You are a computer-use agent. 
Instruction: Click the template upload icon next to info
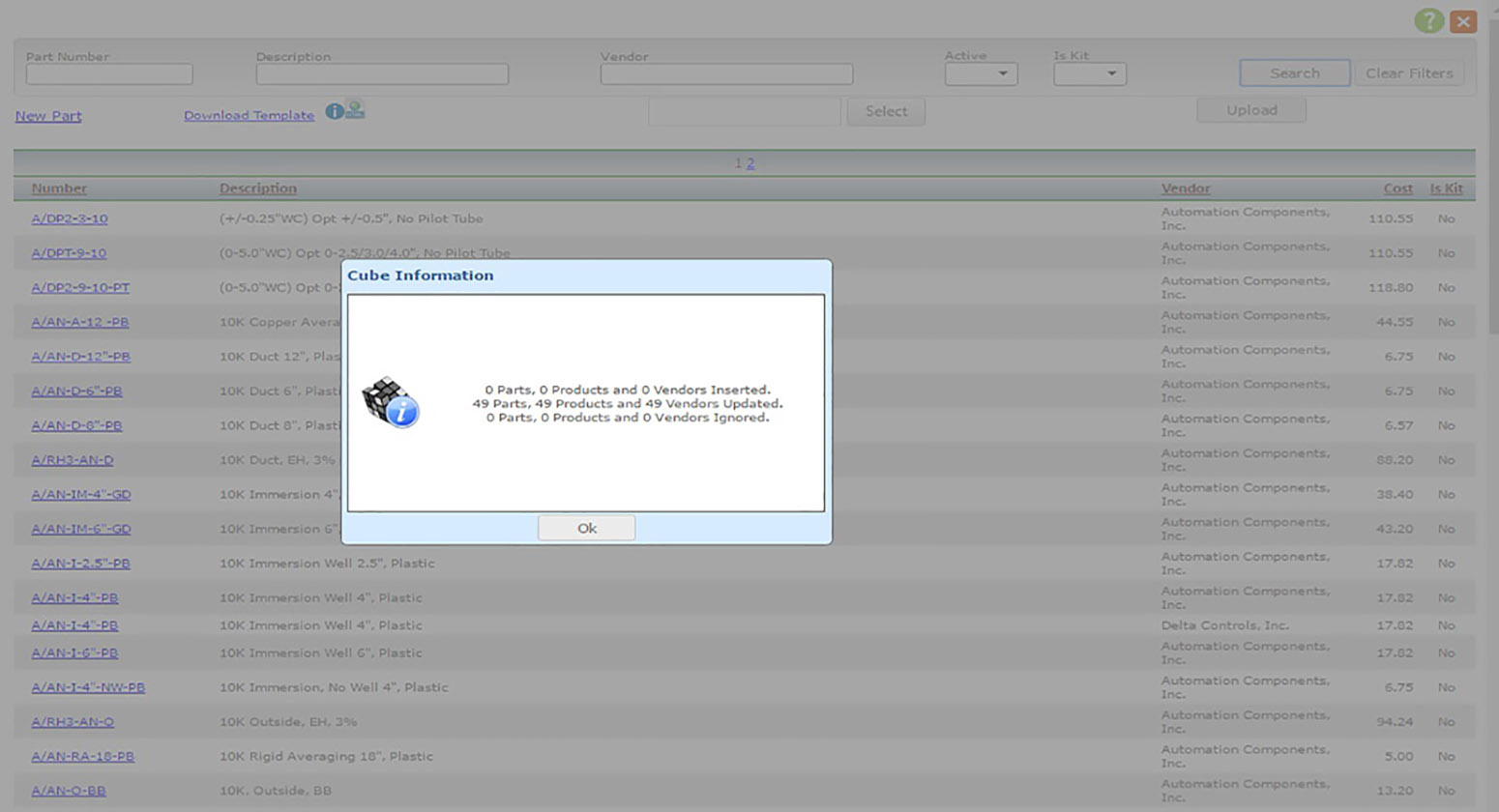coord(352,110)
